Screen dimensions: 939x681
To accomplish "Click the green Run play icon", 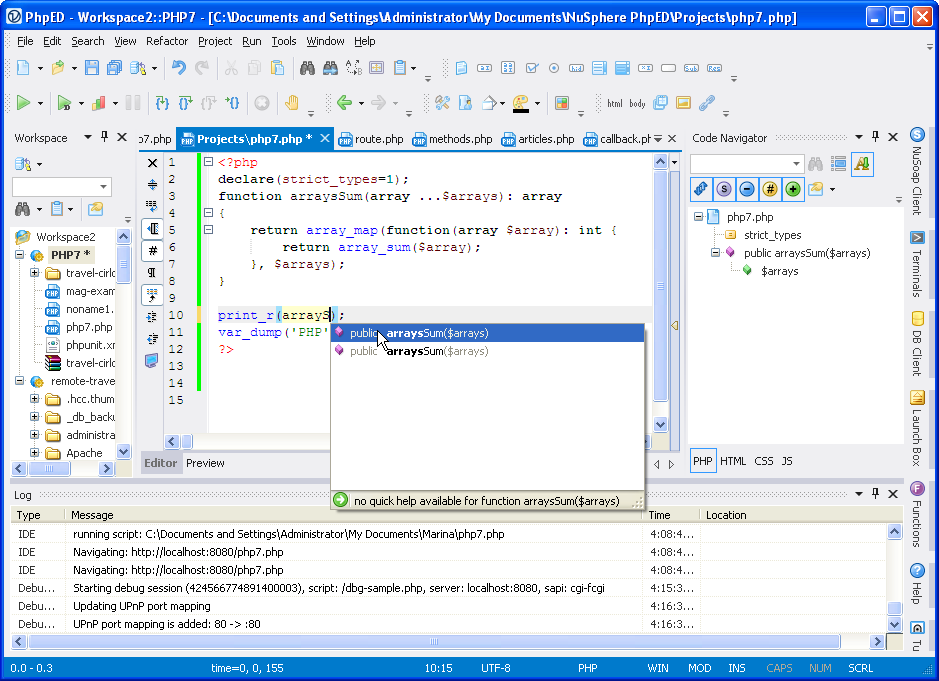I will (x=23, y=103).
